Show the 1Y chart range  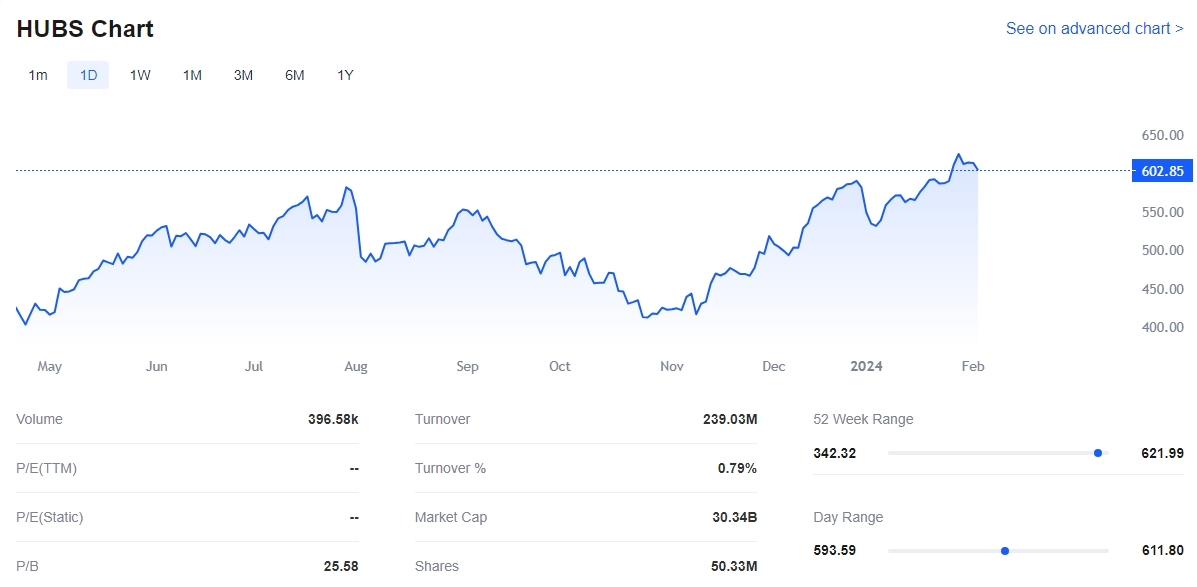[x=345, y=75]
